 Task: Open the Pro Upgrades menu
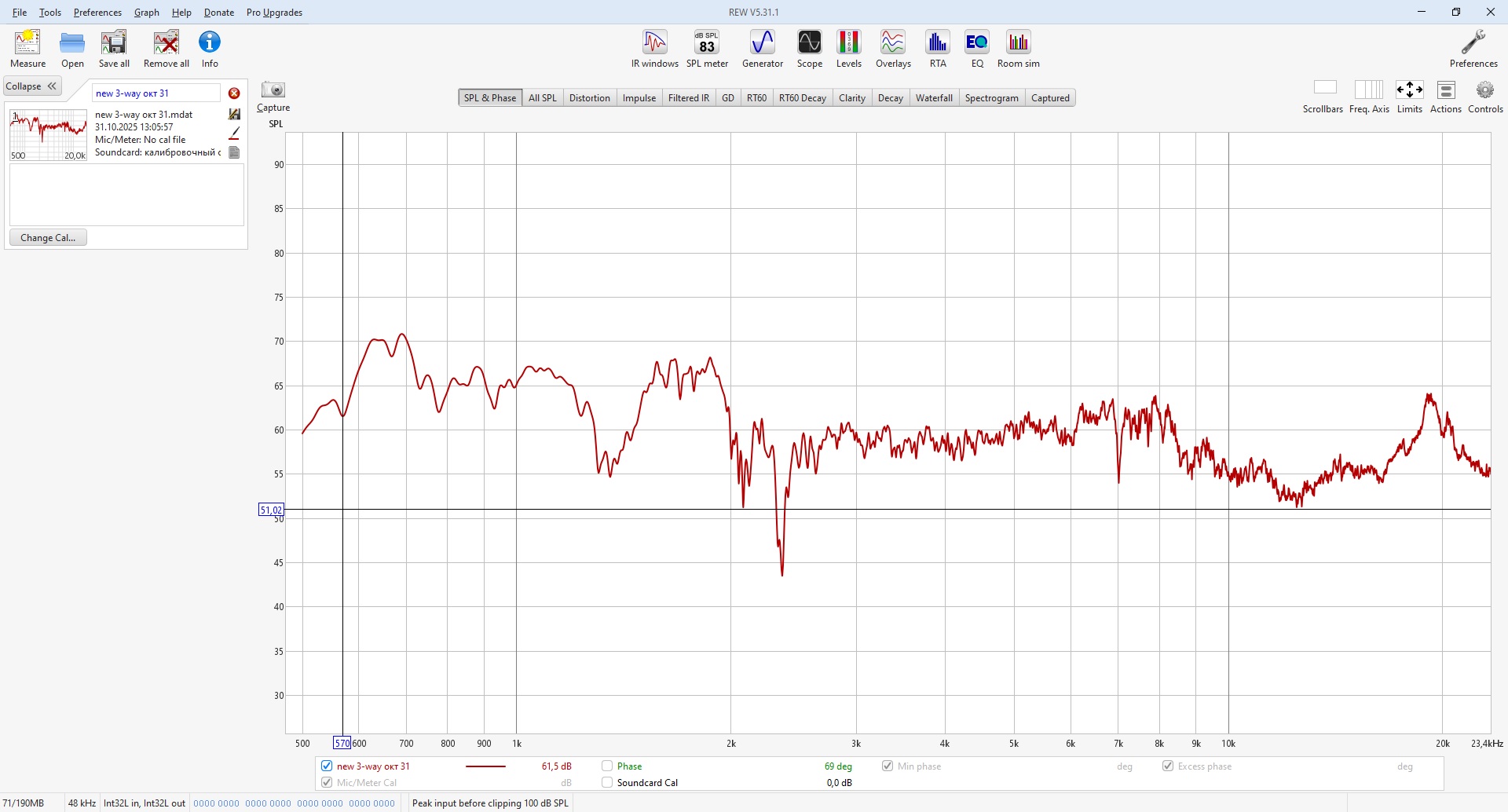point(274,13)
